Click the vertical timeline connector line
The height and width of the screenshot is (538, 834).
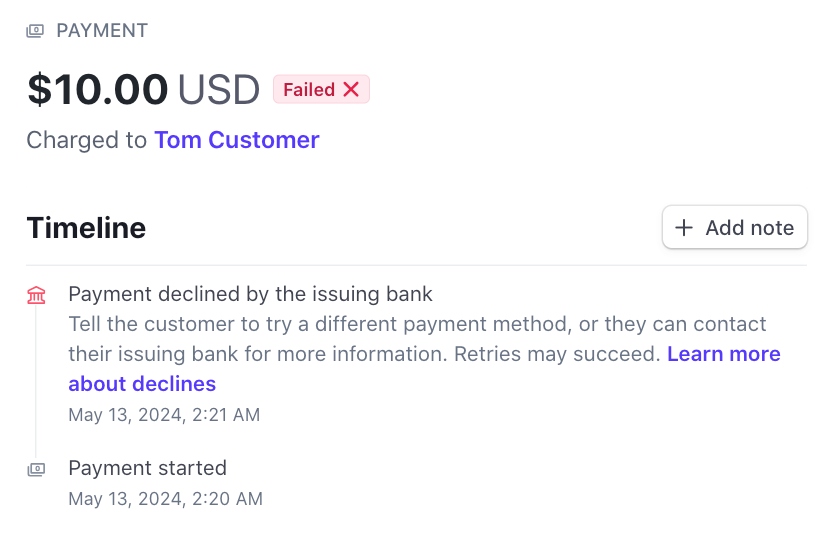(x=37, y=380)
